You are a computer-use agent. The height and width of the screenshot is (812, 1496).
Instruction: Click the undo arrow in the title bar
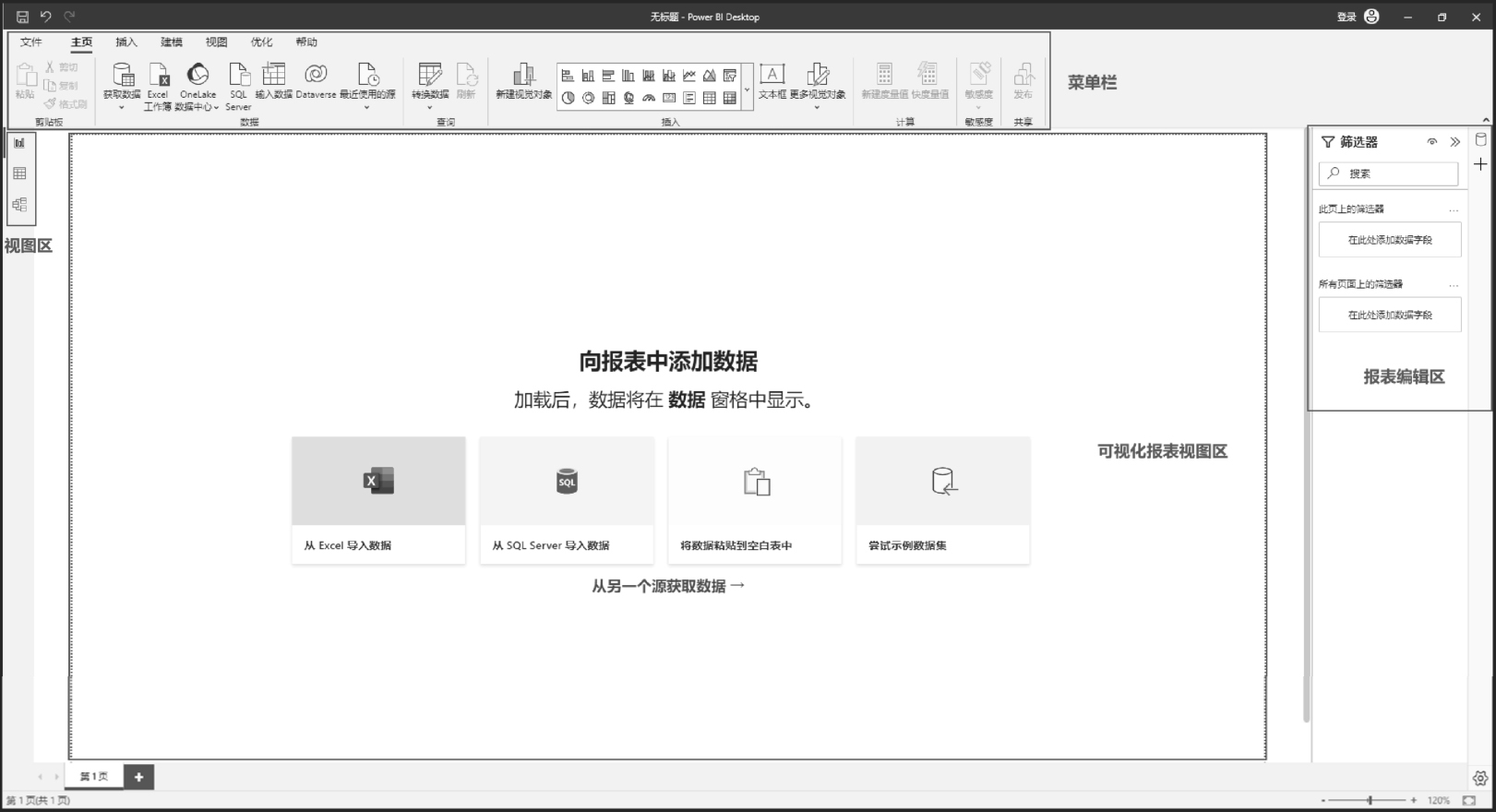45,17
